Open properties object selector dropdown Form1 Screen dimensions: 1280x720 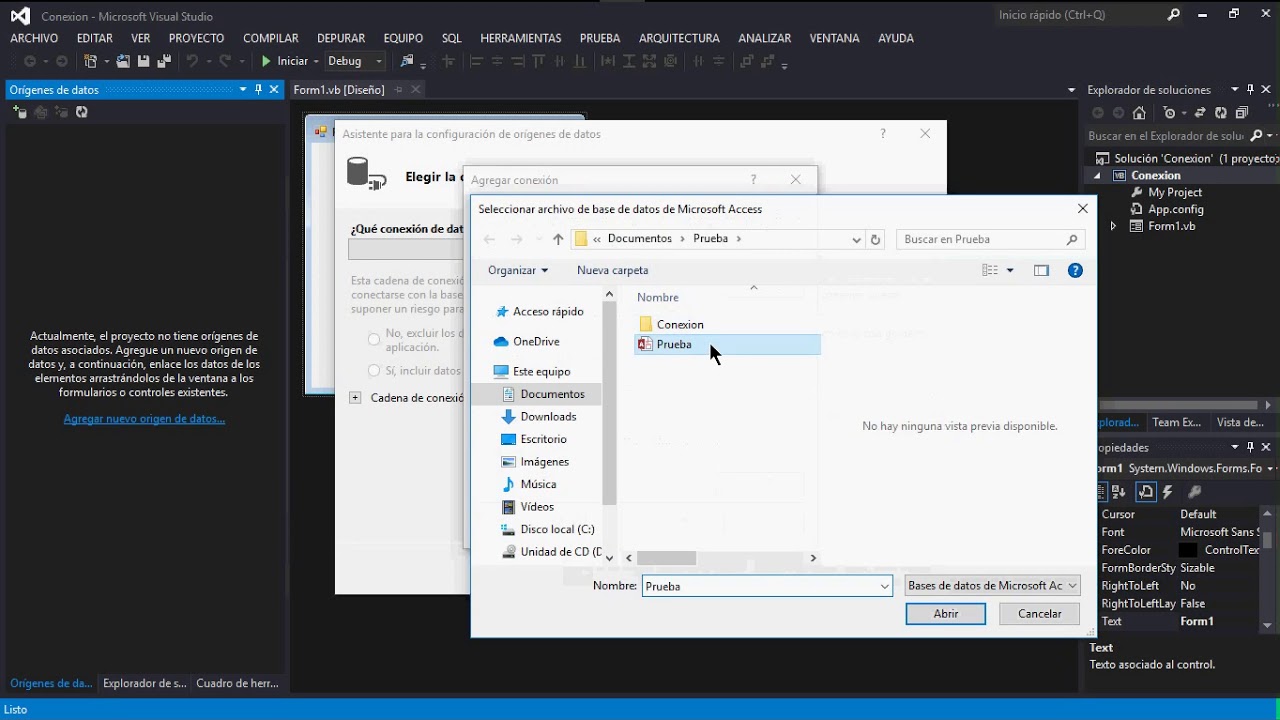[1270, 468]
